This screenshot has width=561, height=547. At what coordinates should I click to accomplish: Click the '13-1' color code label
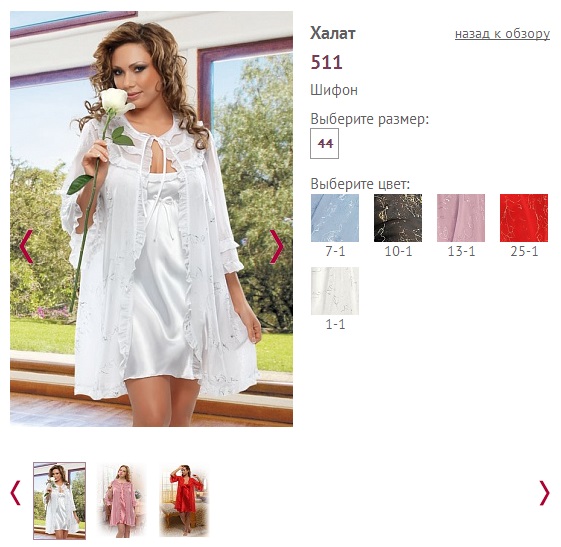pyautogui.click(x=461, y=251)
